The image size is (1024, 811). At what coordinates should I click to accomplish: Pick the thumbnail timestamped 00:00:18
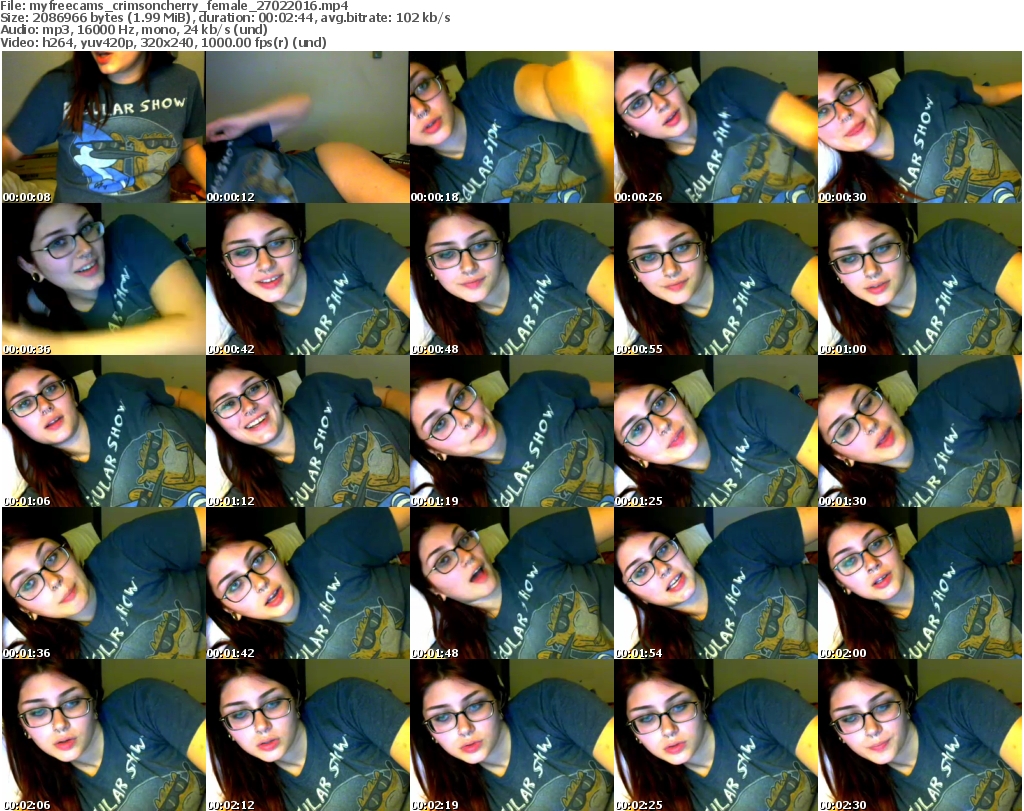point(511,127)
